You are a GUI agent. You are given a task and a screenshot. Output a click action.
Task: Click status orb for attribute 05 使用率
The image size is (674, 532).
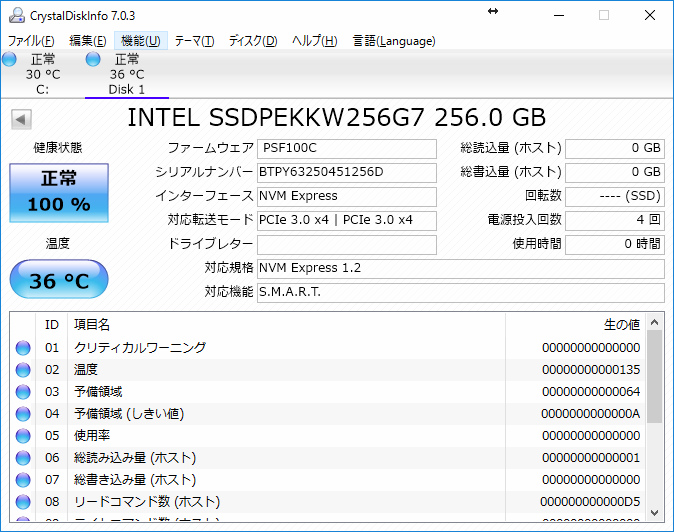point(23,436)
